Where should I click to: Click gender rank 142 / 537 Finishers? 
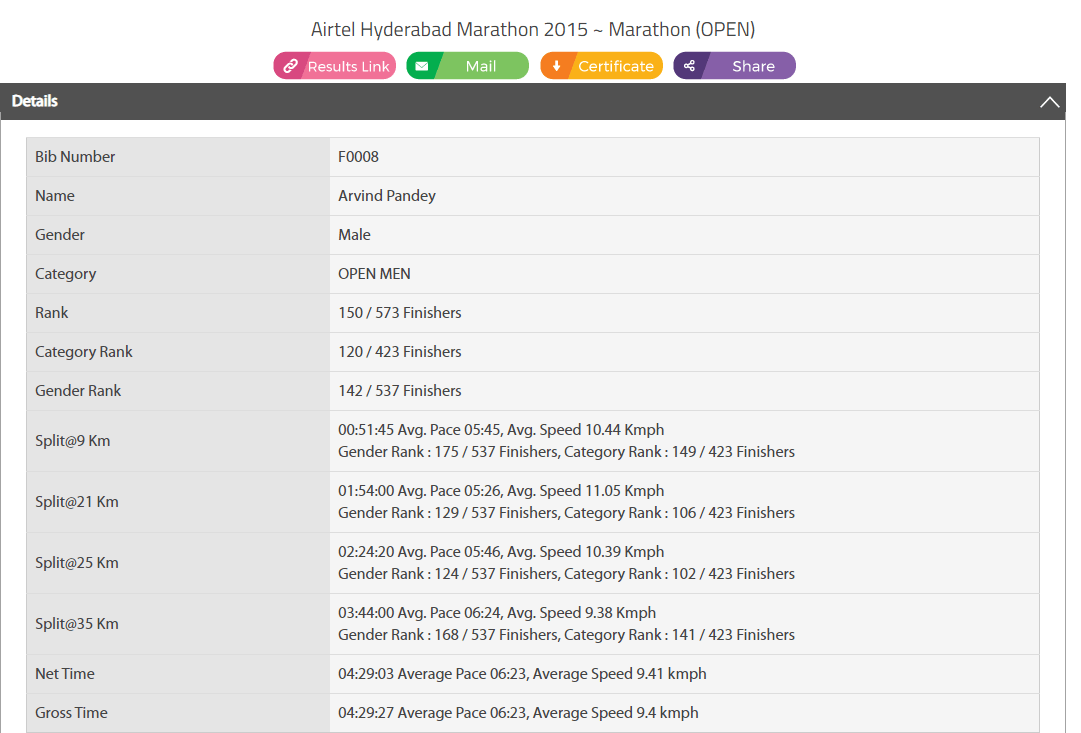pos(400,390)
